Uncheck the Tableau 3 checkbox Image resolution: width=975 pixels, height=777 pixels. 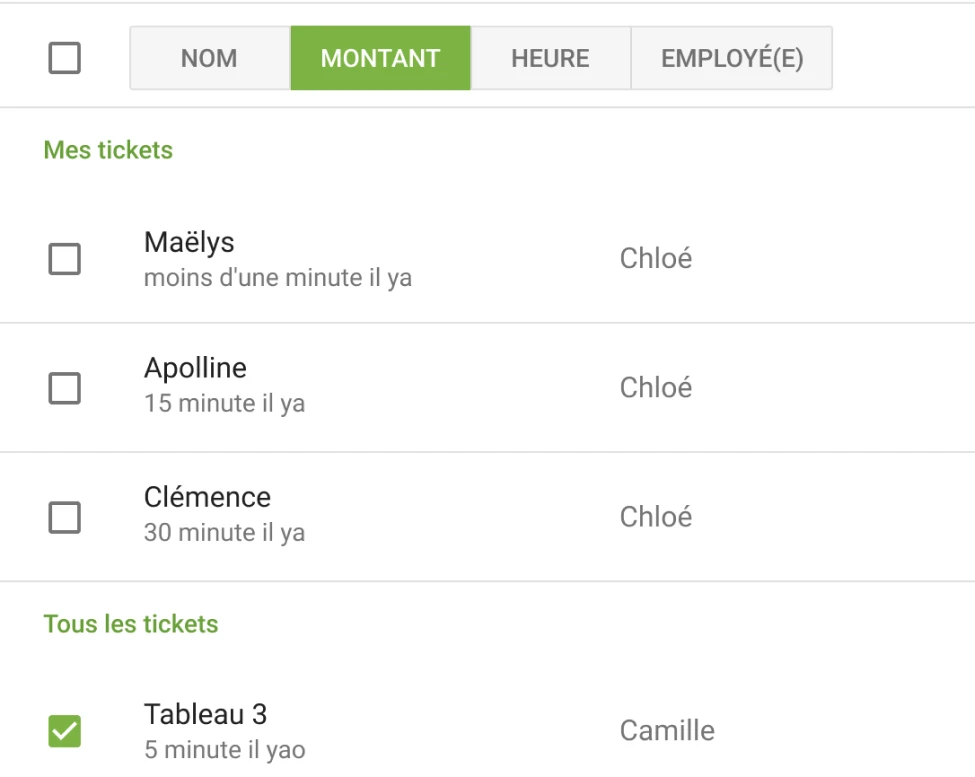tap(64, 731)
